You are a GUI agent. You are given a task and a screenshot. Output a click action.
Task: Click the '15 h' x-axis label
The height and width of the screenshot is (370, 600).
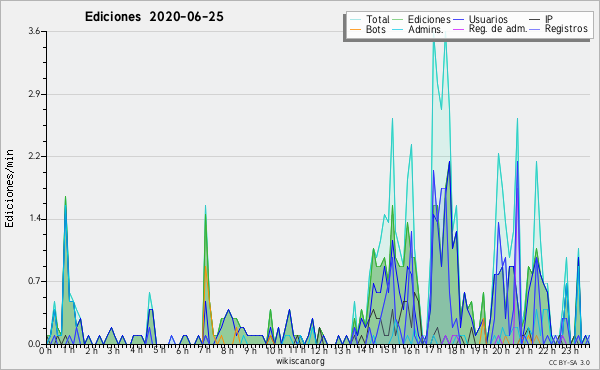tap(388, 350)
